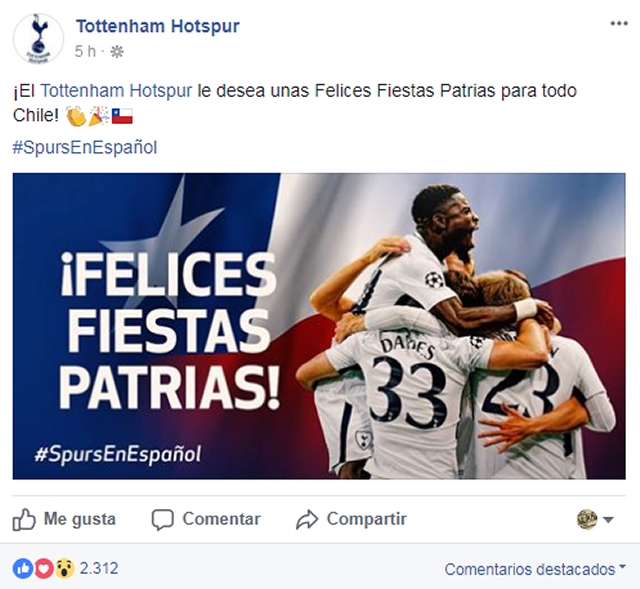640x589 pixels.
Task: Click the Tottenham Hotspur profile logo
Action: click(38, 38)
